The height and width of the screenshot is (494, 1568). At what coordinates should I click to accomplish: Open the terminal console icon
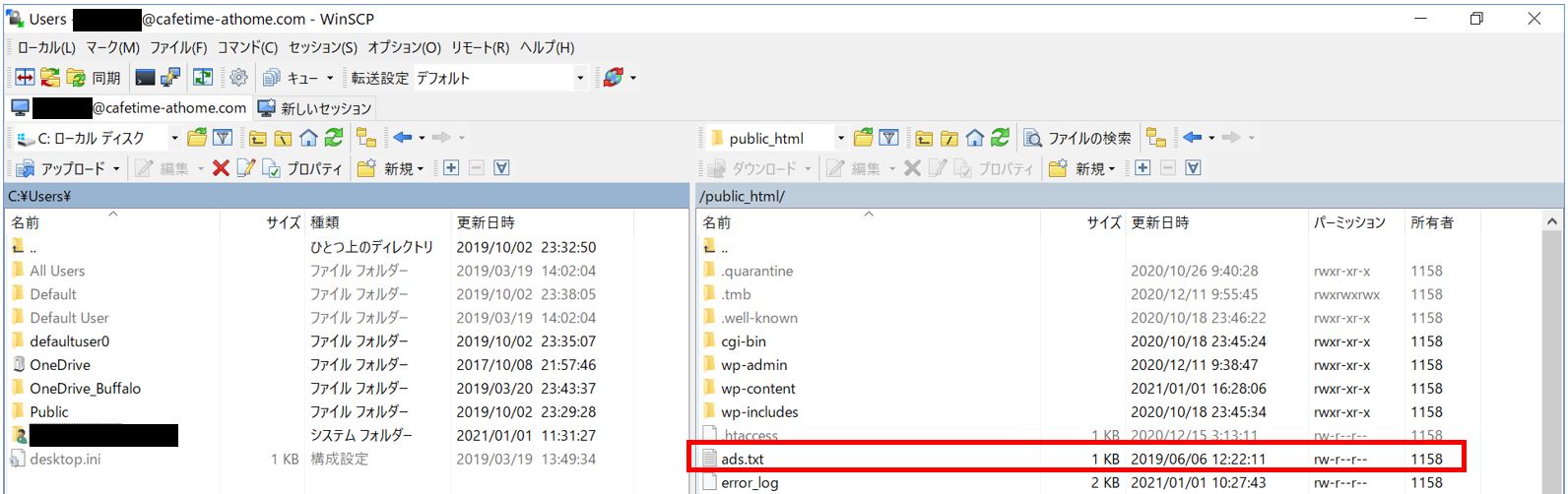click(x=145, y=78)
